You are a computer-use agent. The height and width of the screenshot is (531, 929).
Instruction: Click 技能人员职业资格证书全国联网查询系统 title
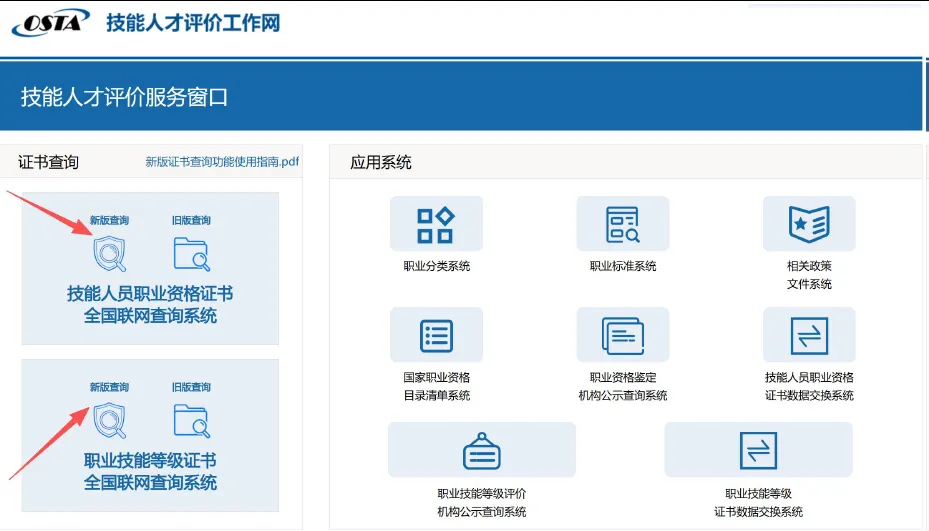coord(150,305)
